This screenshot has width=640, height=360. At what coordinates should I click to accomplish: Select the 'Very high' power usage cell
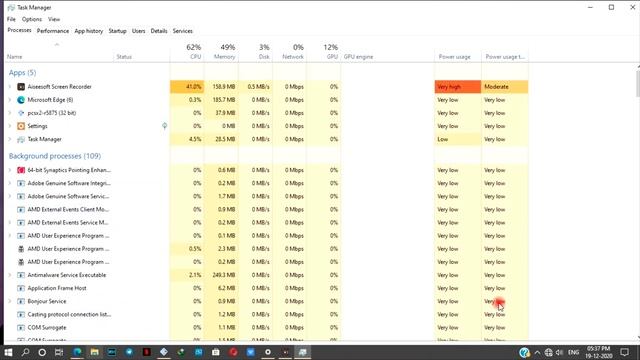[x=458, y=87]
